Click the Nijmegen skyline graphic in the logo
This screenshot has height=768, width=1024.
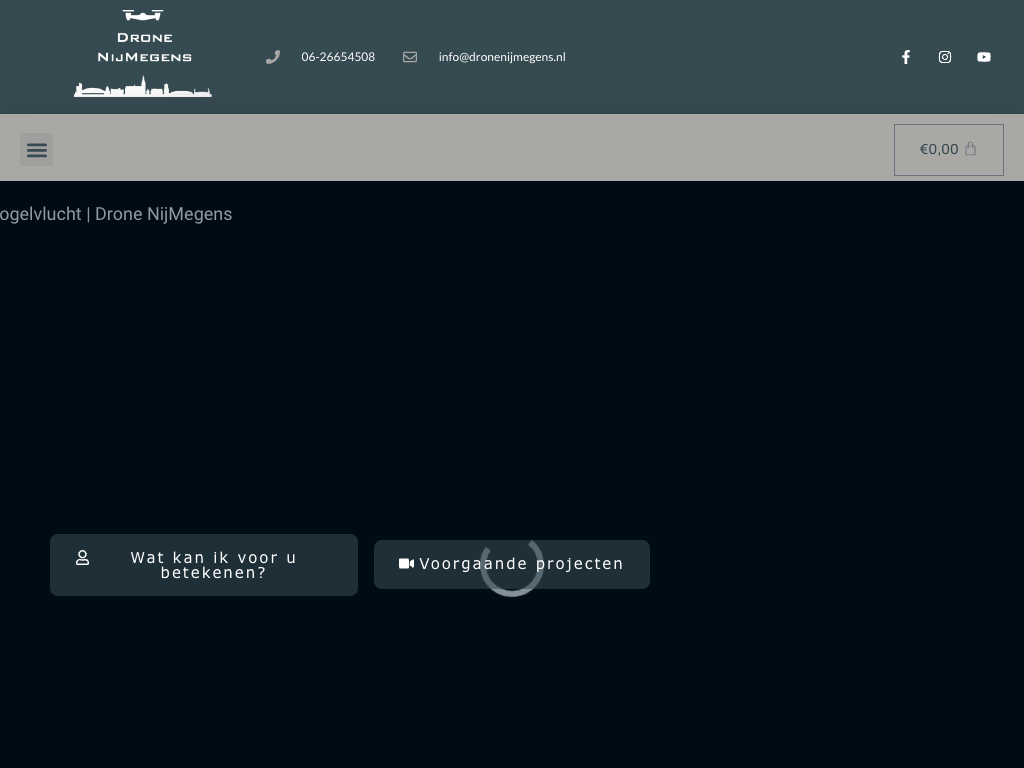143,88
